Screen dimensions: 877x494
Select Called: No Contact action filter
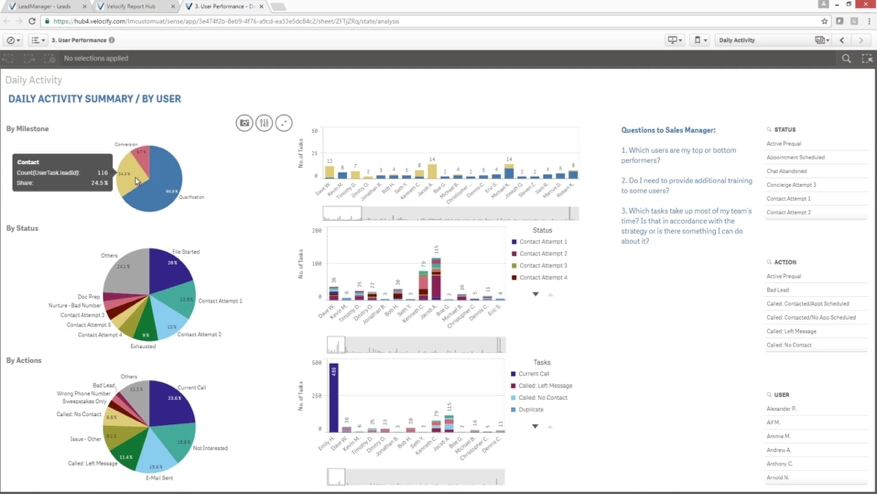tap(815, 345)
